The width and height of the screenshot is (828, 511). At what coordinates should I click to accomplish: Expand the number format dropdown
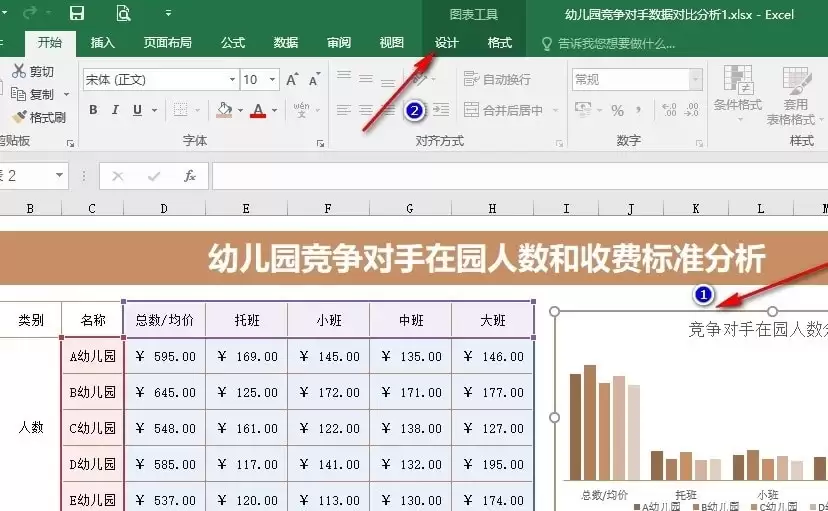(696, 80)
